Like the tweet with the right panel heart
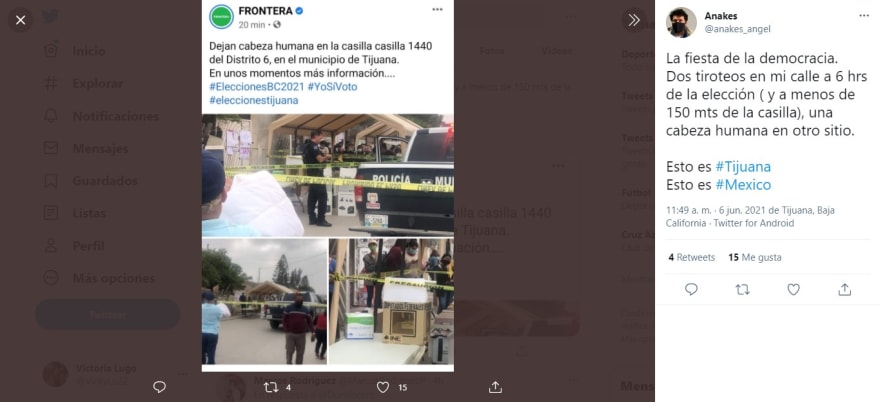This screenshot has height=402, width=880. 793,289
